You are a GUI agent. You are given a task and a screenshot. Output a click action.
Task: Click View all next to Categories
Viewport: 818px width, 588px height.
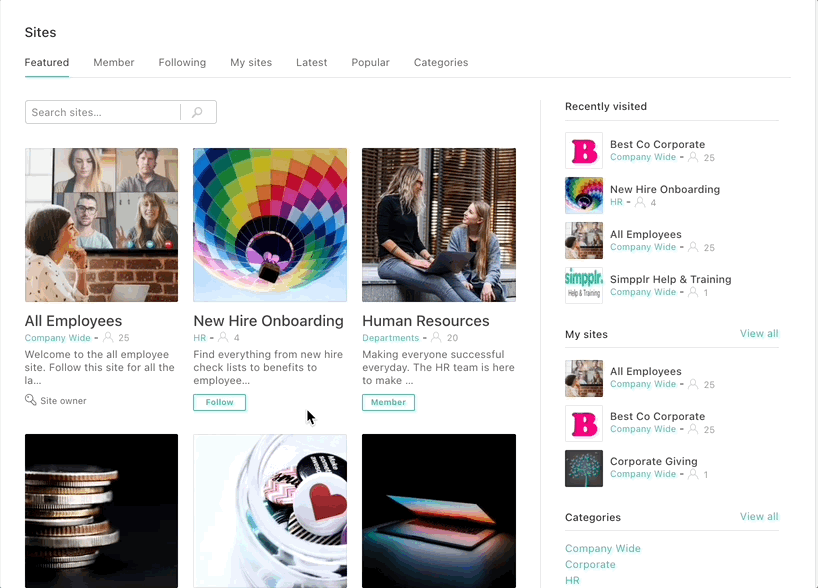(x=758, y=517)
